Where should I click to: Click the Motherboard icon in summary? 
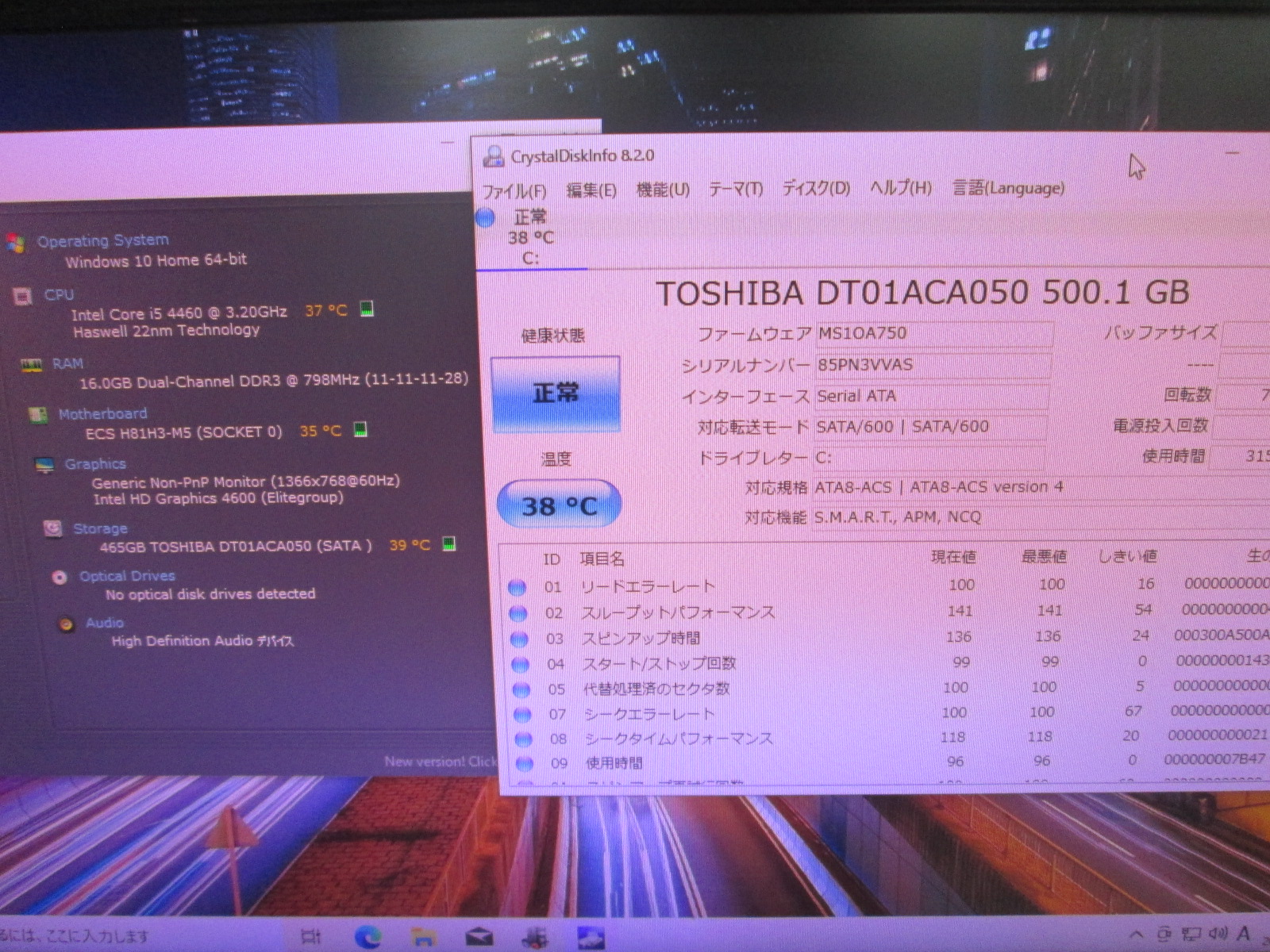click(x=37, y=415)
